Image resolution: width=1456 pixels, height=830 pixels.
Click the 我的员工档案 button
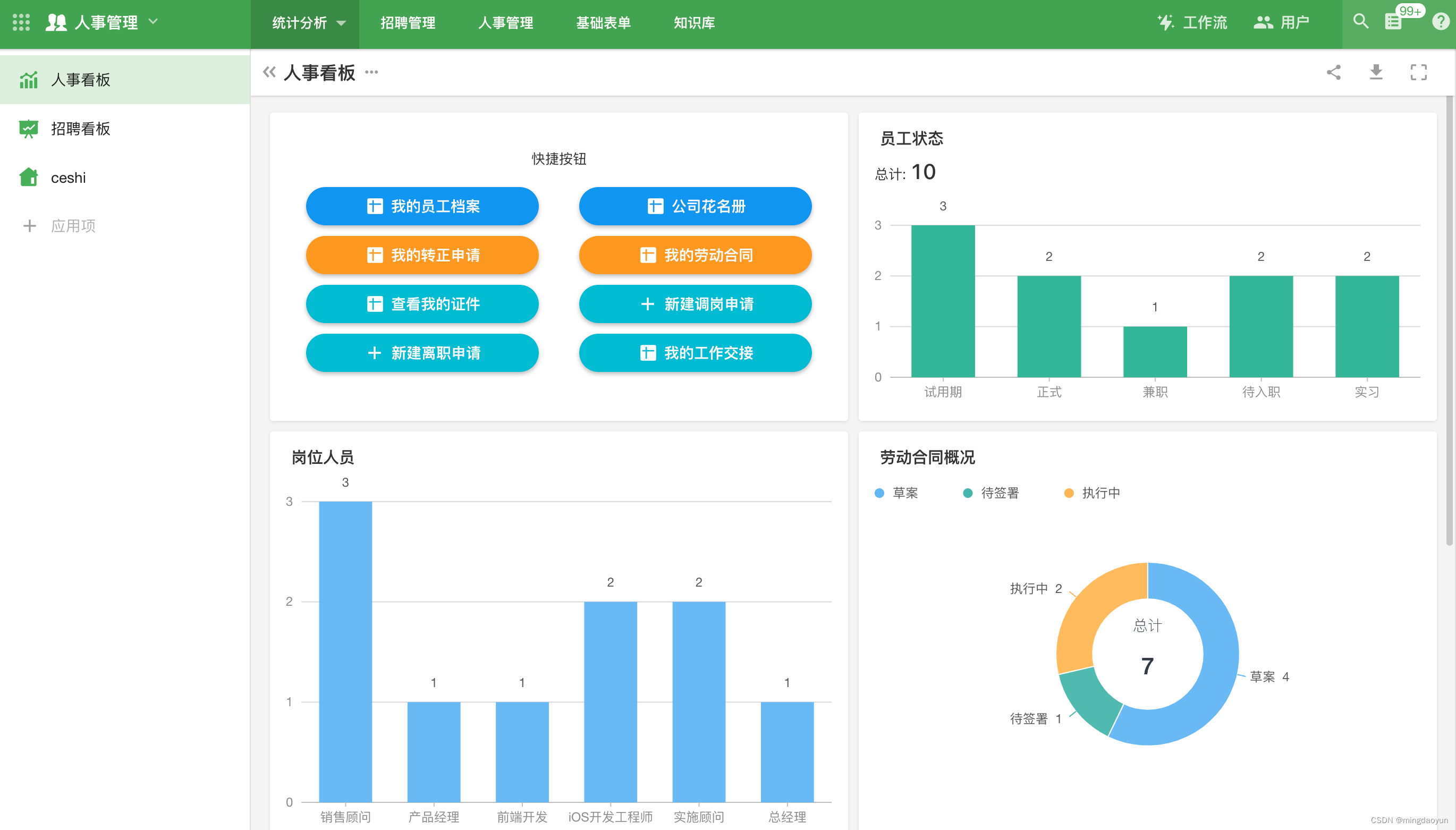[x=422, y=206]
